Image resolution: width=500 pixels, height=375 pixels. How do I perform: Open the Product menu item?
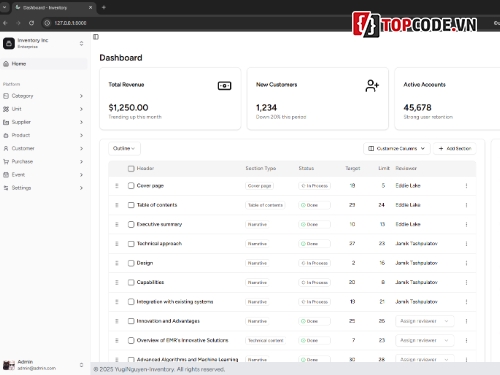tap(44, 135)
